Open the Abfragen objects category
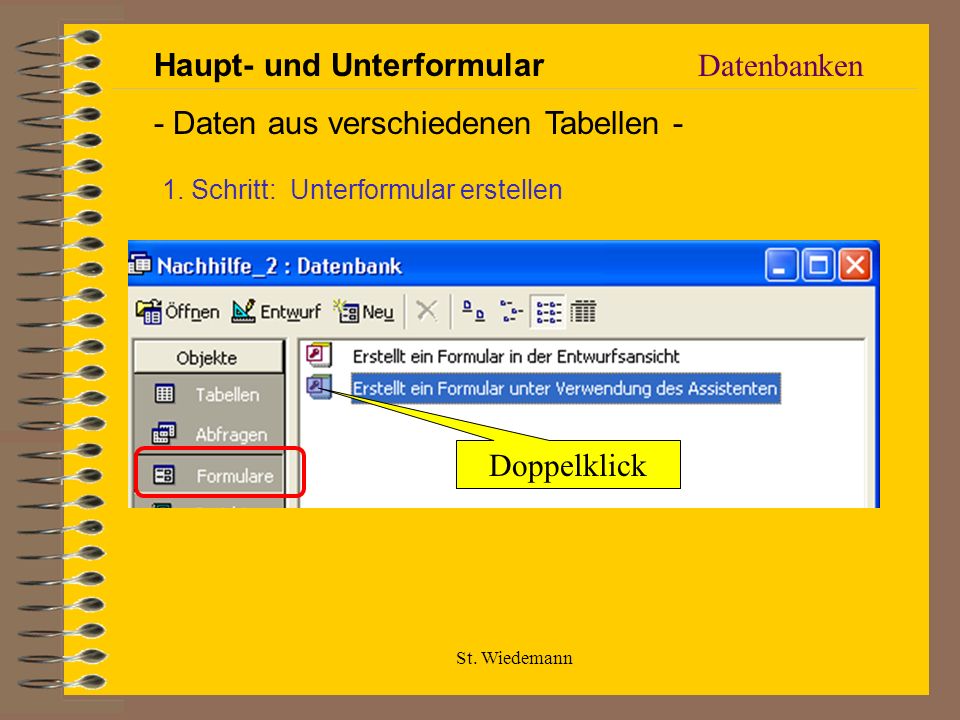The image size is (960, 720). coord(208,434)
